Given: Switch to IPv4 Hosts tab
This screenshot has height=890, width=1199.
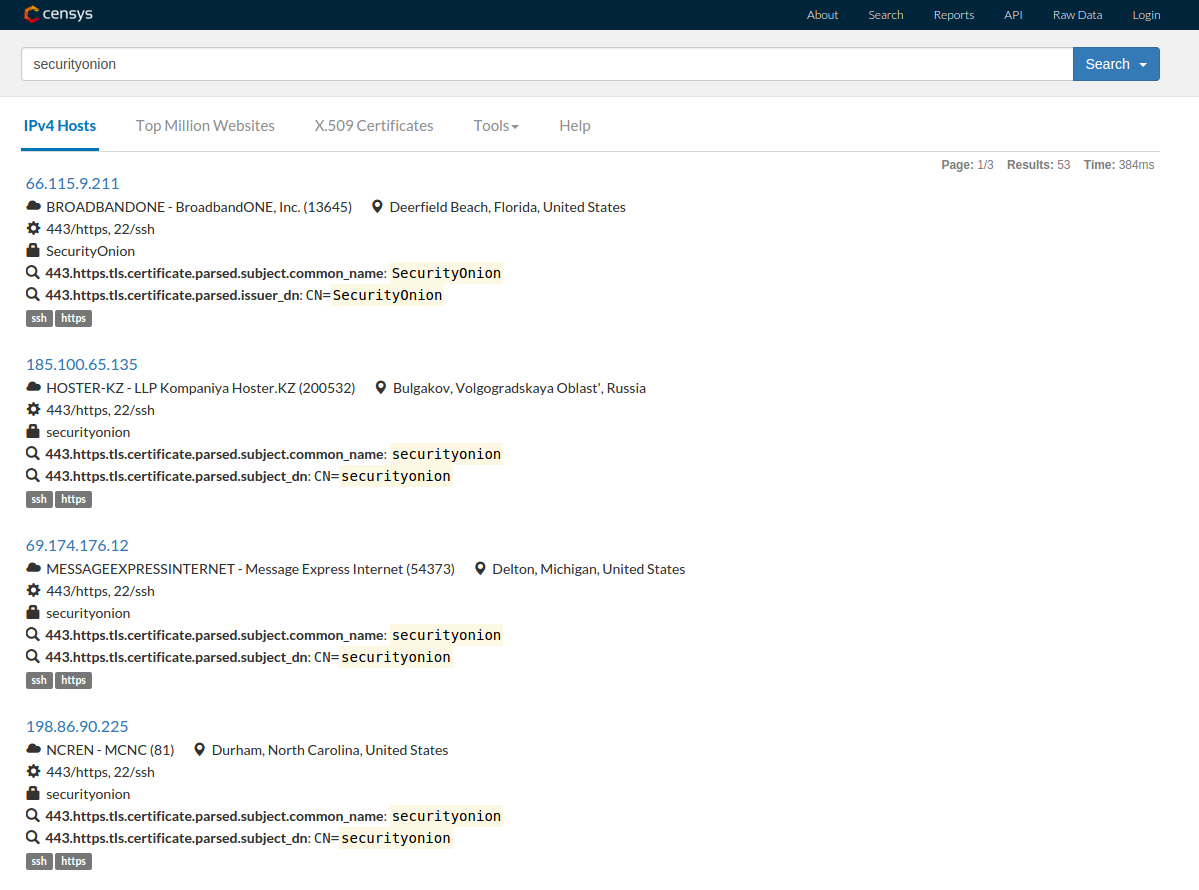Looking at the screenshot, I should 60,125.
